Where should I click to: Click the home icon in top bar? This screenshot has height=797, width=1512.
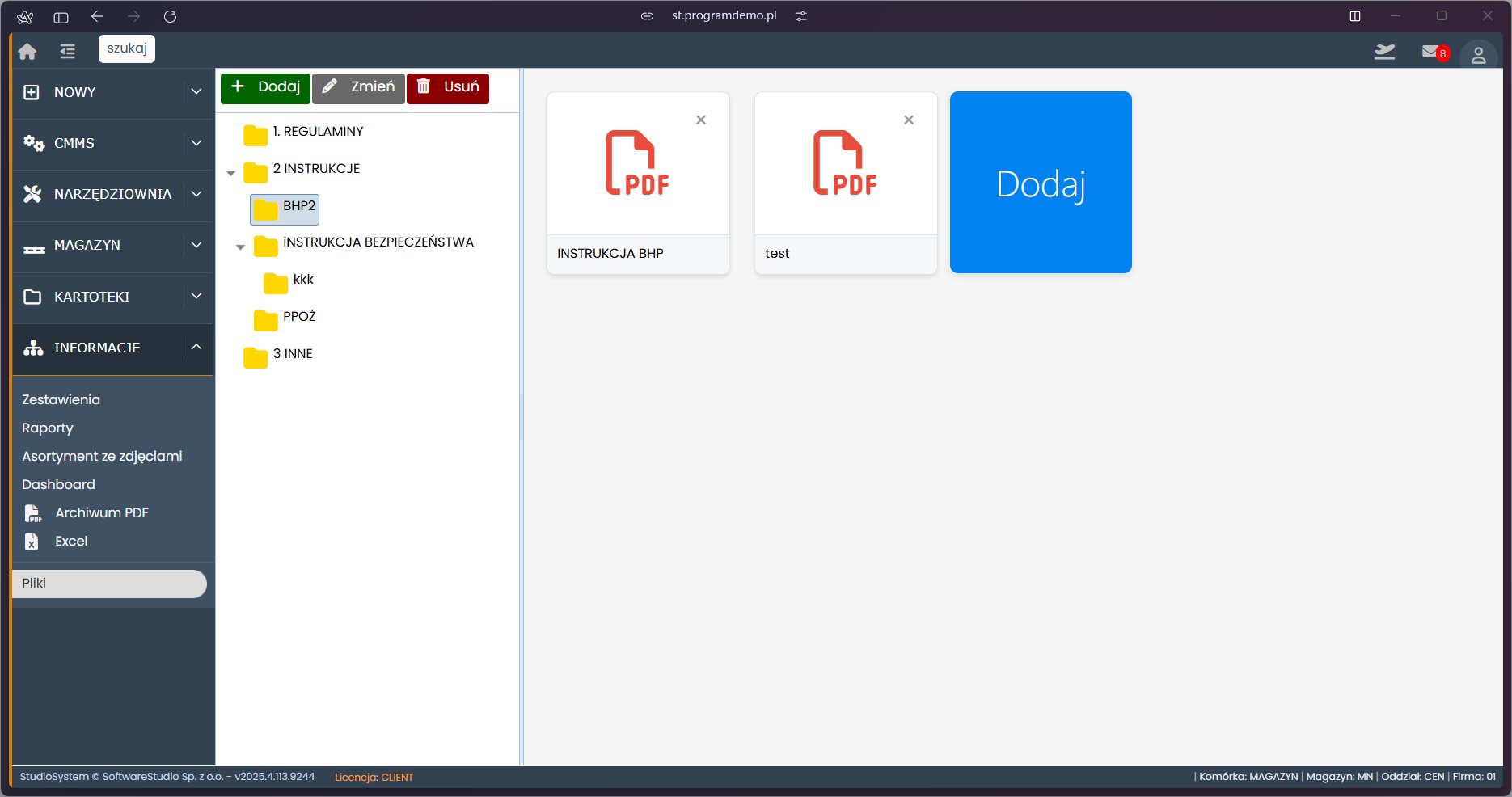27,52
